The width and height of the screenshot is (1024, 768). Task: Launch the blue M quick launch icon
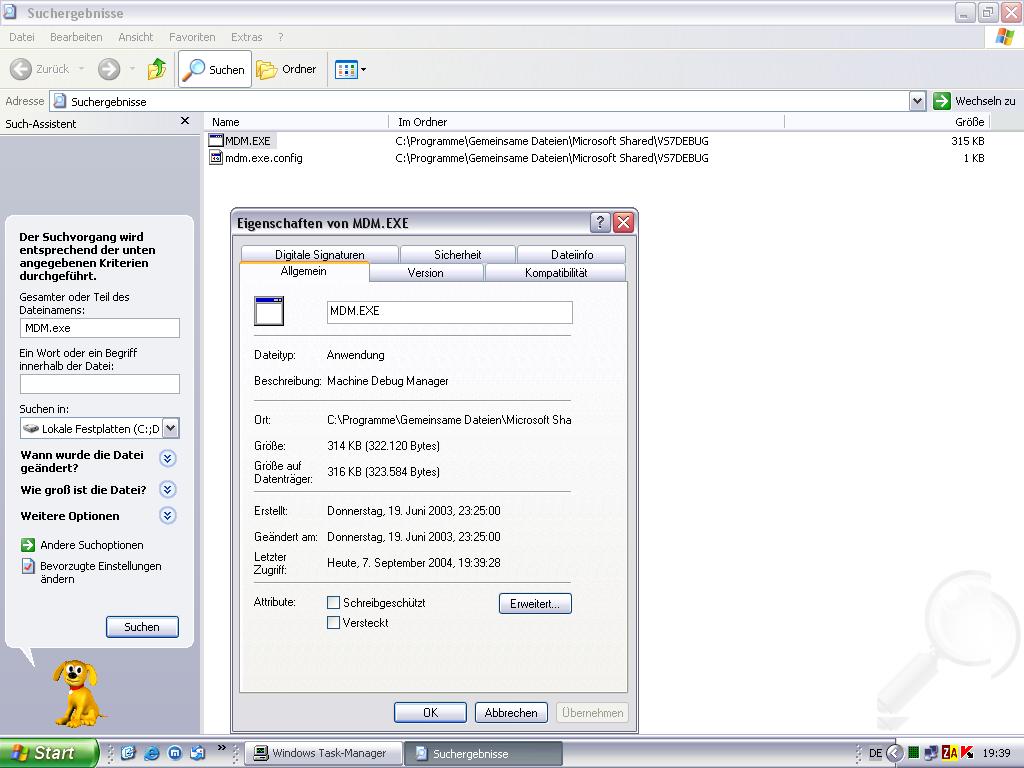pyautogui.click(x=174, y=753)
